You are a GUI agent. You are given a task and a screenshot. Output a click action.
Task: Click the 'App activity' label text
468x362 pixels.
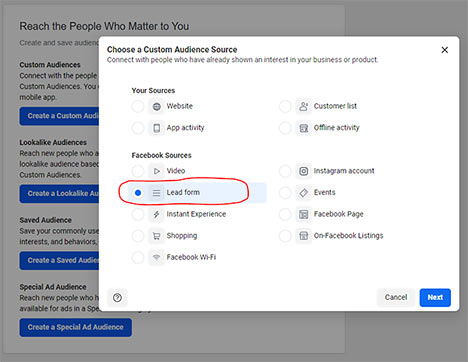coord(185,128)
